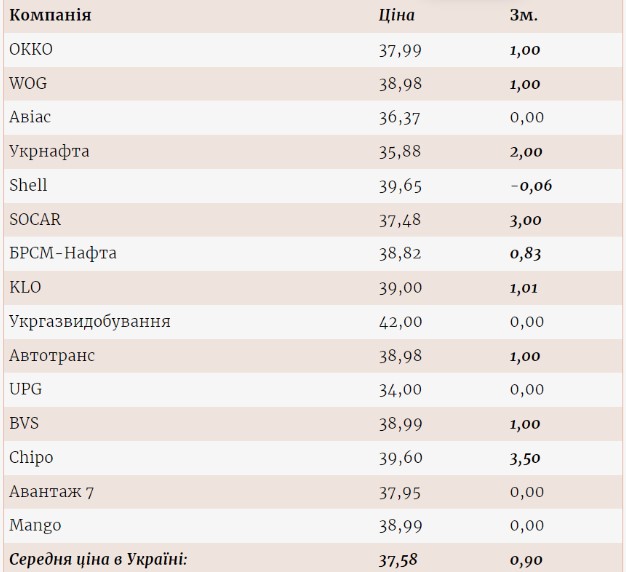Viewport: 626px width, 572px height.
Task: Select the Автотранс company name
Action: 52,355
